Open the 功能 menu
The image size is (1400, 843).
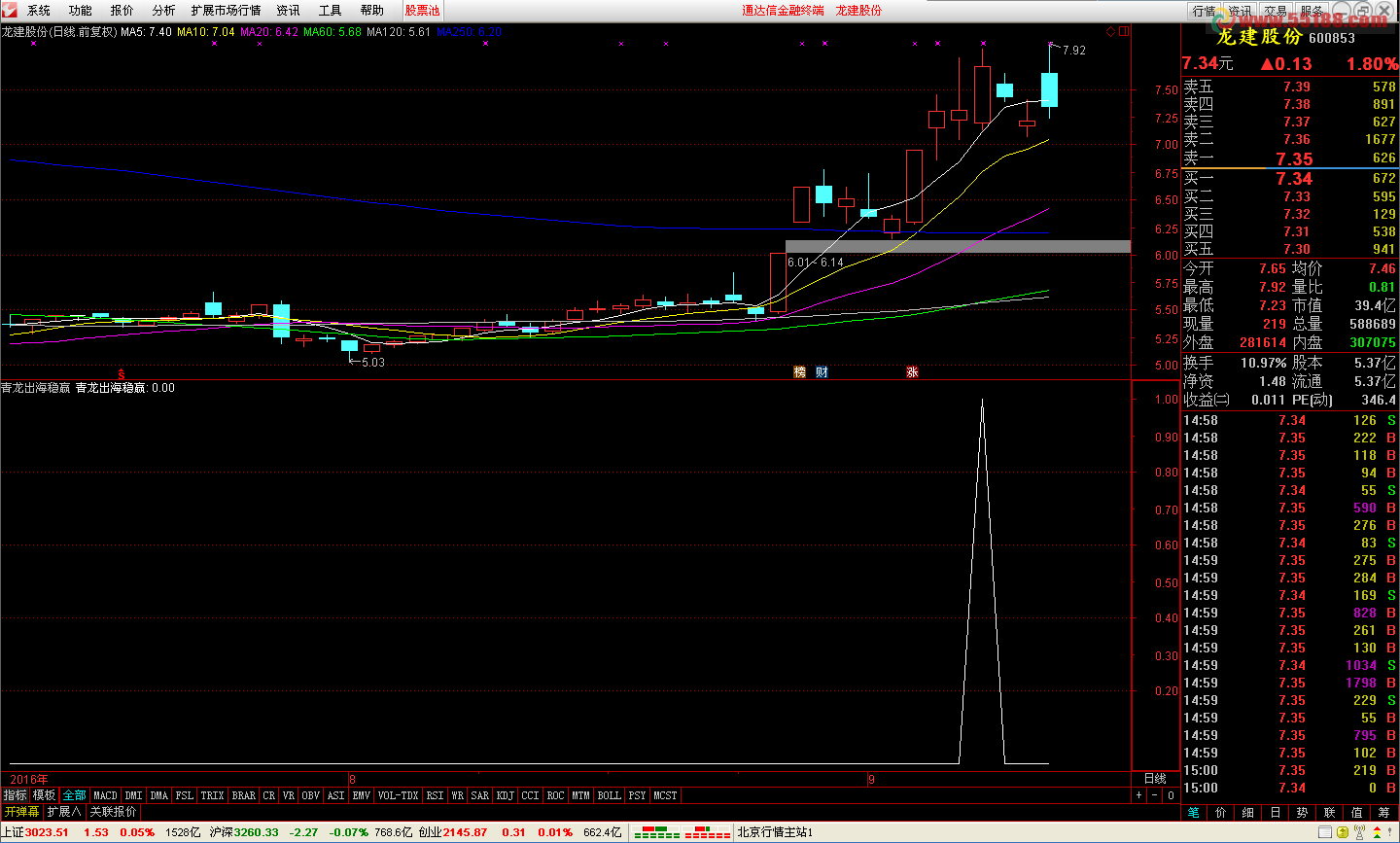pyautogui.click(x=81, y=11)
